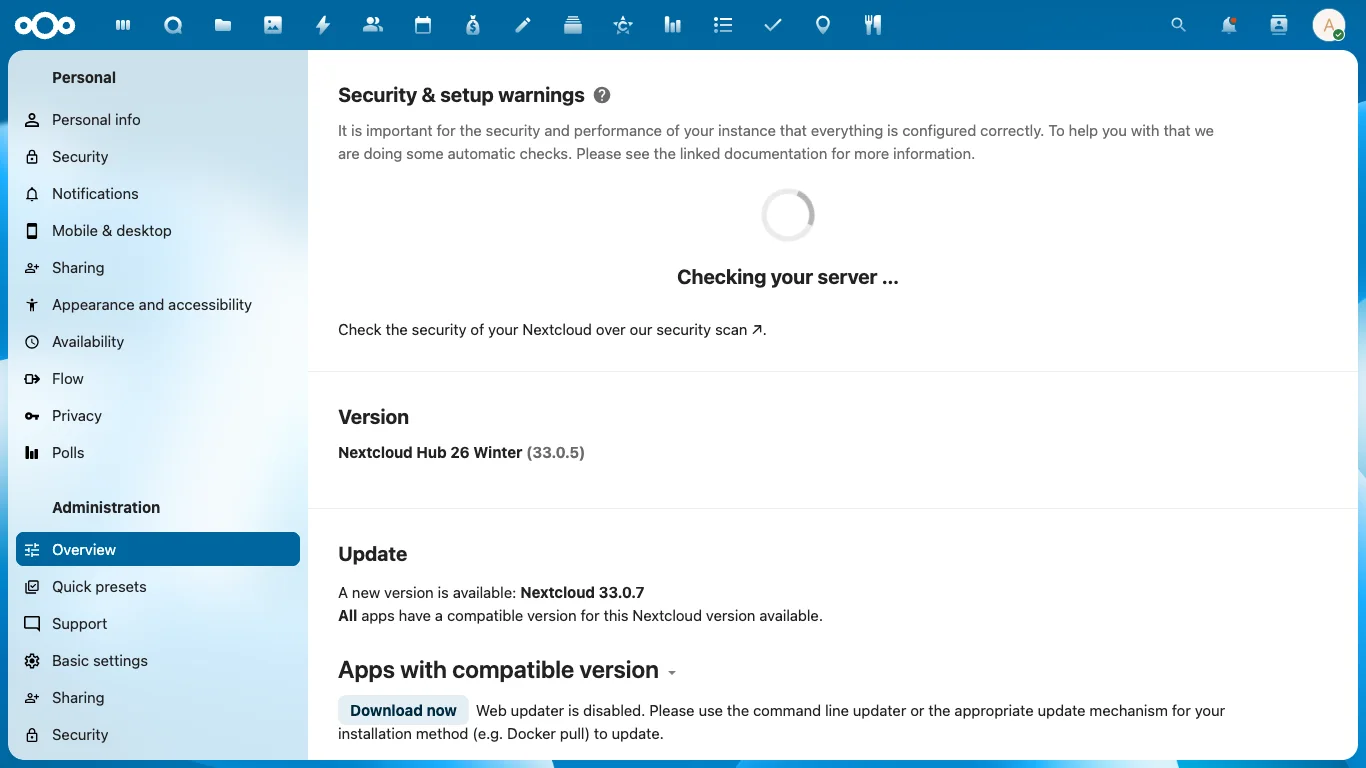Follow the security scan link
1366x768 pixels.
point(709,330)
